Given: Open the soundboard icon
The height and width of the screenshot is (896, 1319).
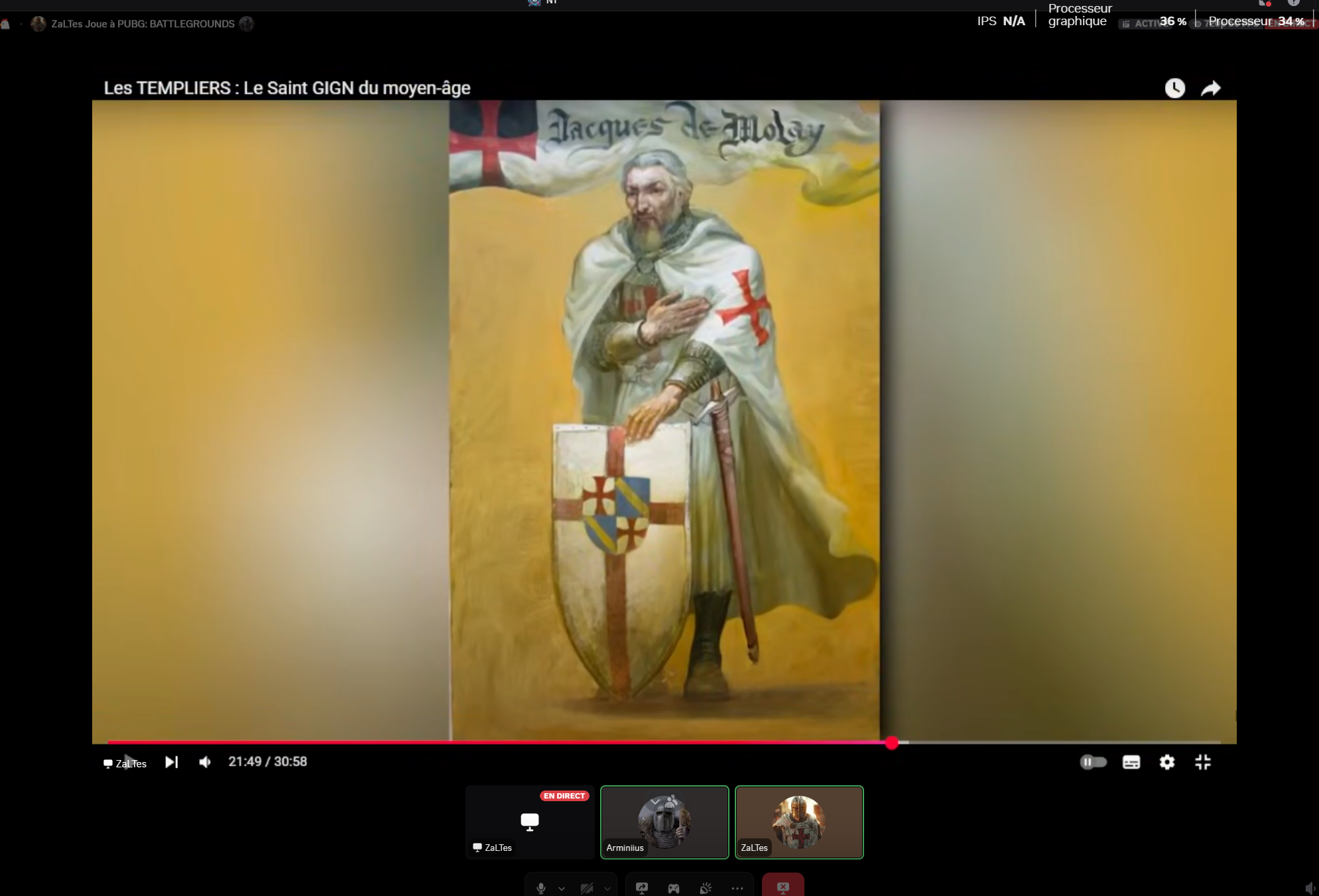Looking at the screenshot, I should tap(706, 887).
